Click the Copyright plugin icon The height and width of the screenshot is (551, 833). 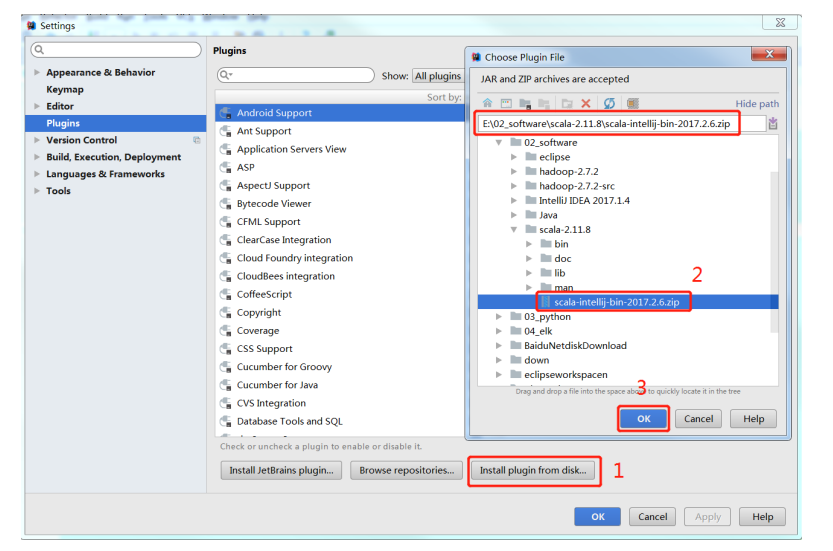226,312
